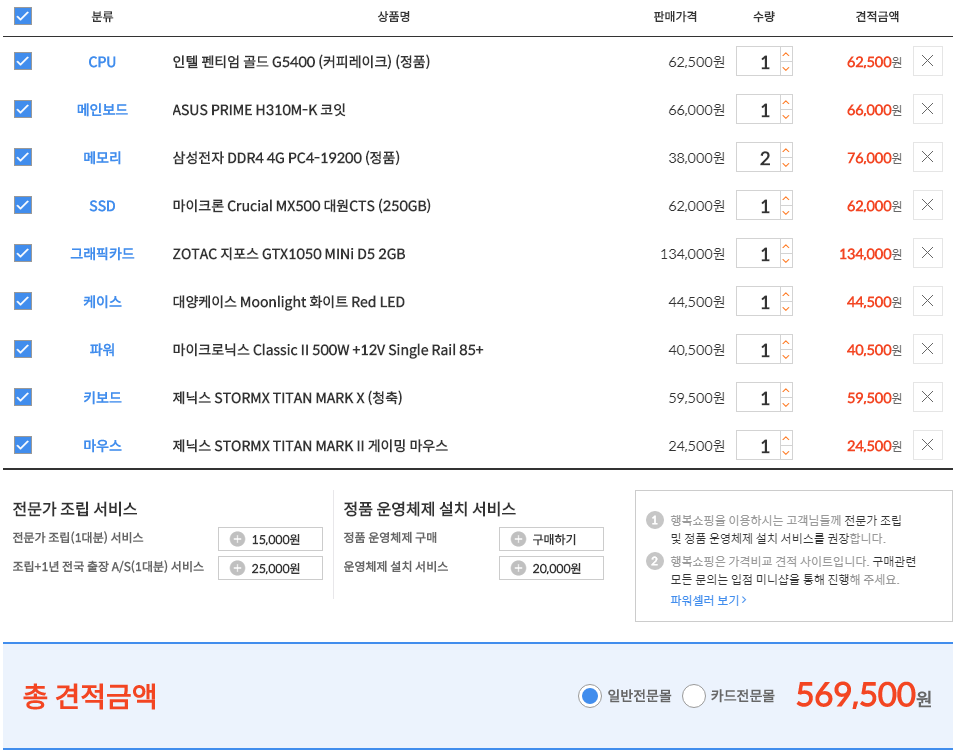Increase 케이스 quantity using up arrow
The width and height of the screenshot is (957, 750).
pos(786,294)
